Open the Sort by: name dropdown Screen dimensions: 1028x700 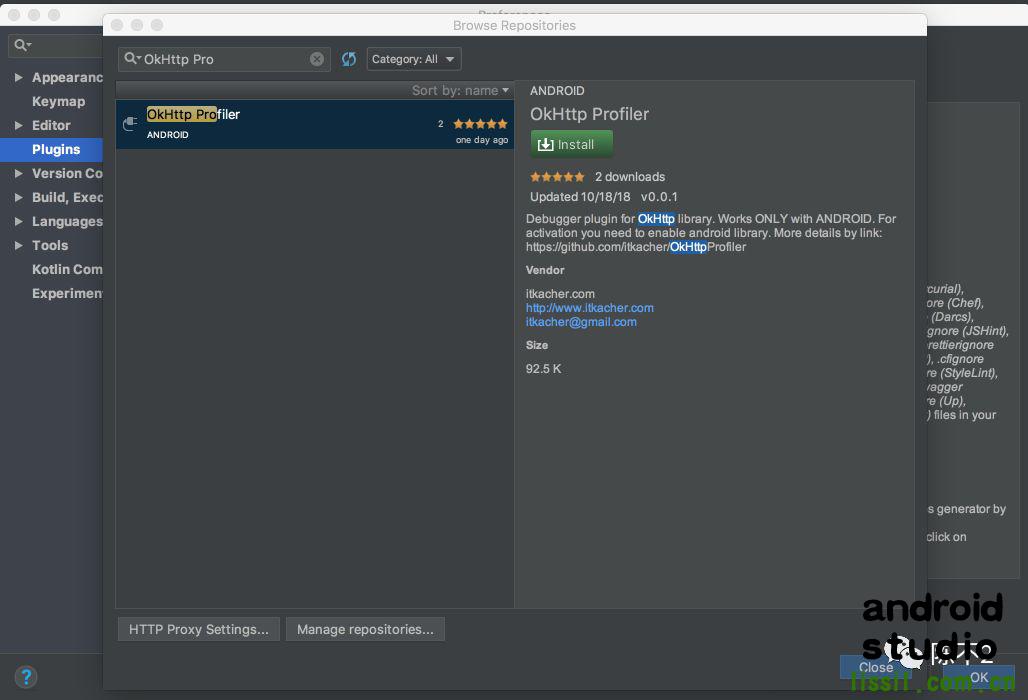460,90
